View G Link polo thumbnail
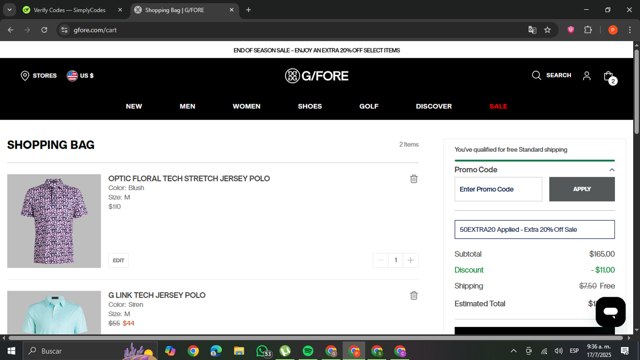The height and width of the screenshot is (360, 640). (x=54, y=312)
